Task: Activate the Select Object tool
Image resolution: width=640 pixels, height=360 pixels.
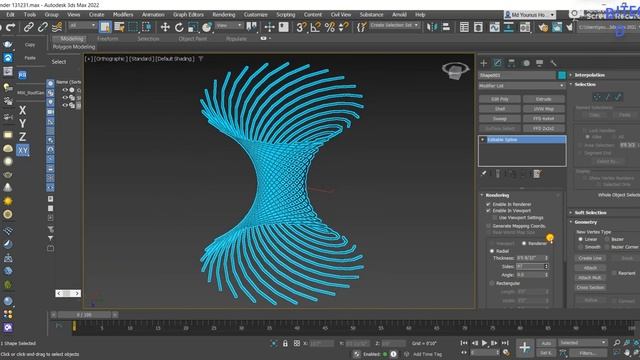Action: [105, 27]
